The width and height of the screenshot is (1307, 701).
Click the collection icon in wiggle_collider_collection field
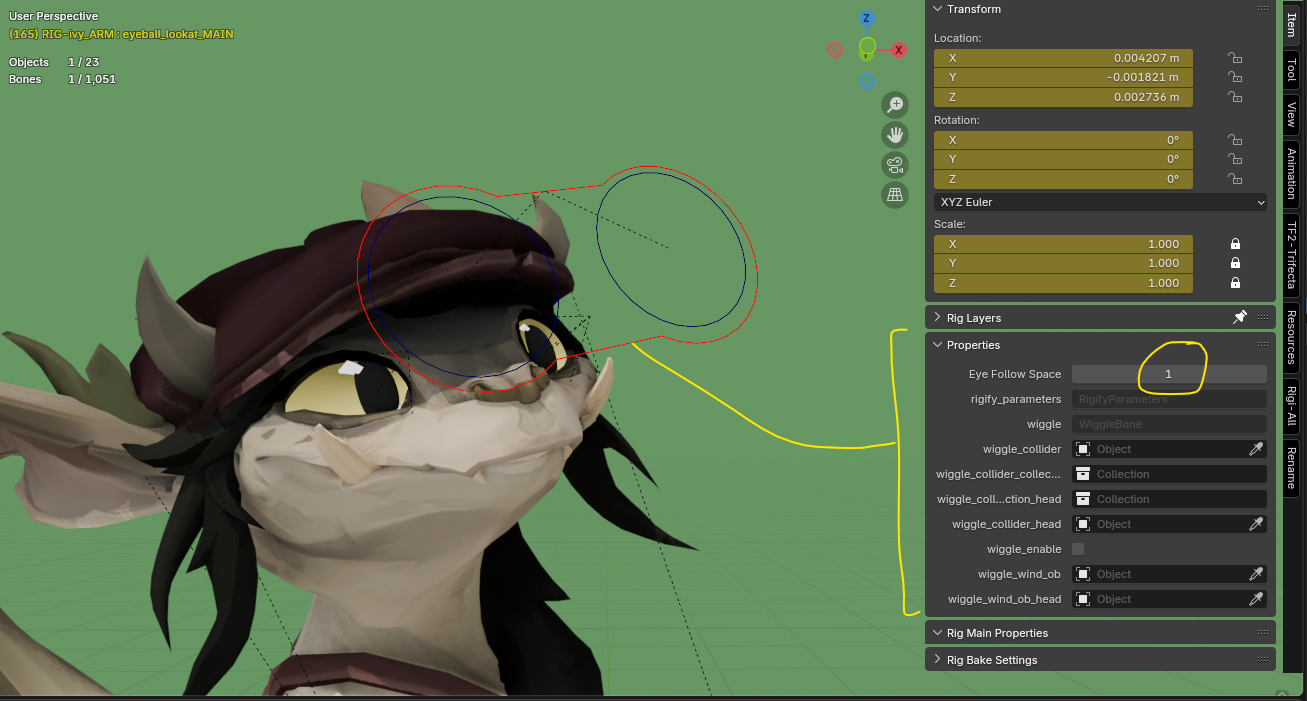[x=1083, y=474]
